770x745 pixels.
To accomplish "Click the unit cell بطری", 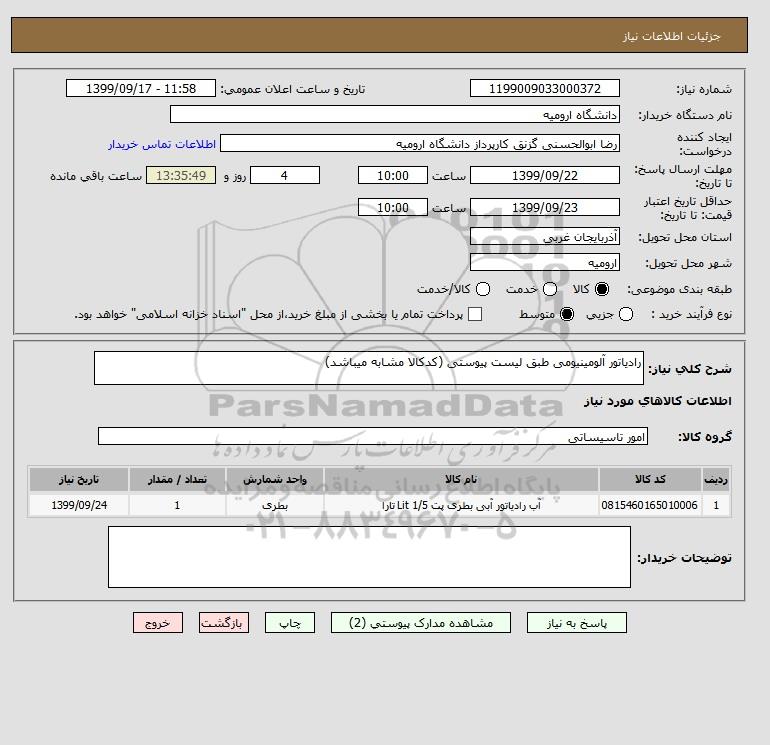I will [275, 505].
